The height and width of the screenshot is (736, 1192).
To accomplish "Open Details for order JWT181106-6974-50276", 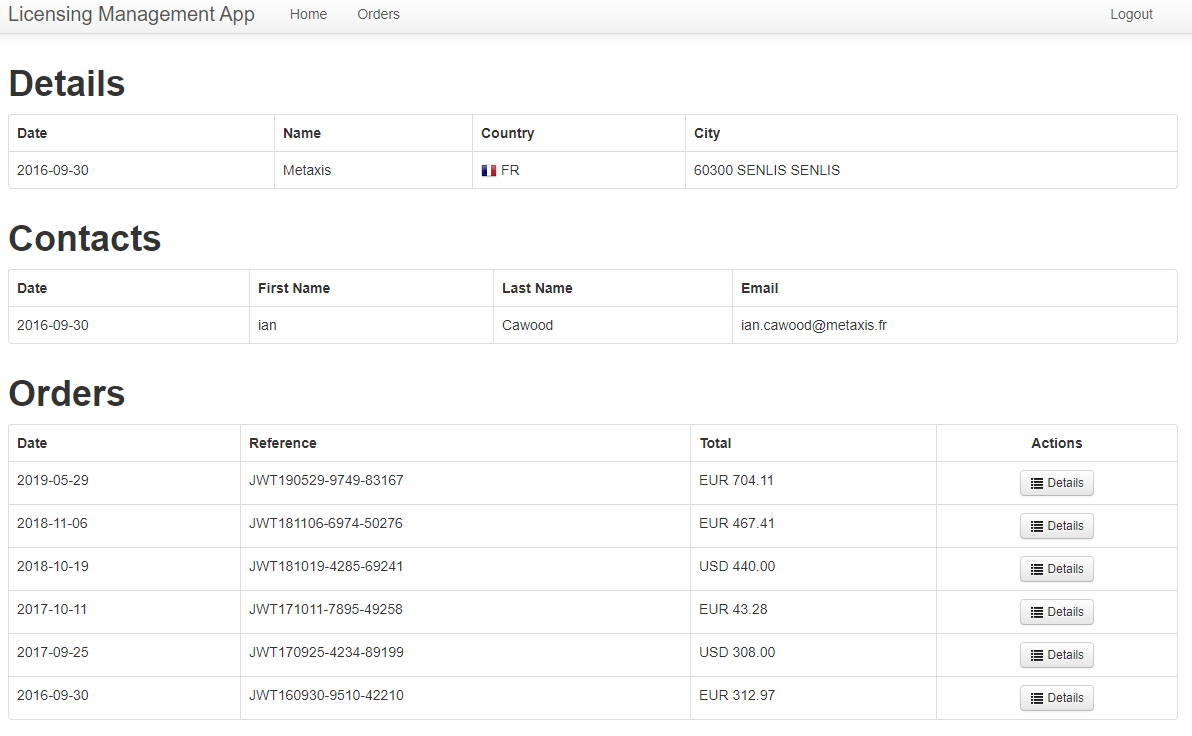I will 1056,526.
